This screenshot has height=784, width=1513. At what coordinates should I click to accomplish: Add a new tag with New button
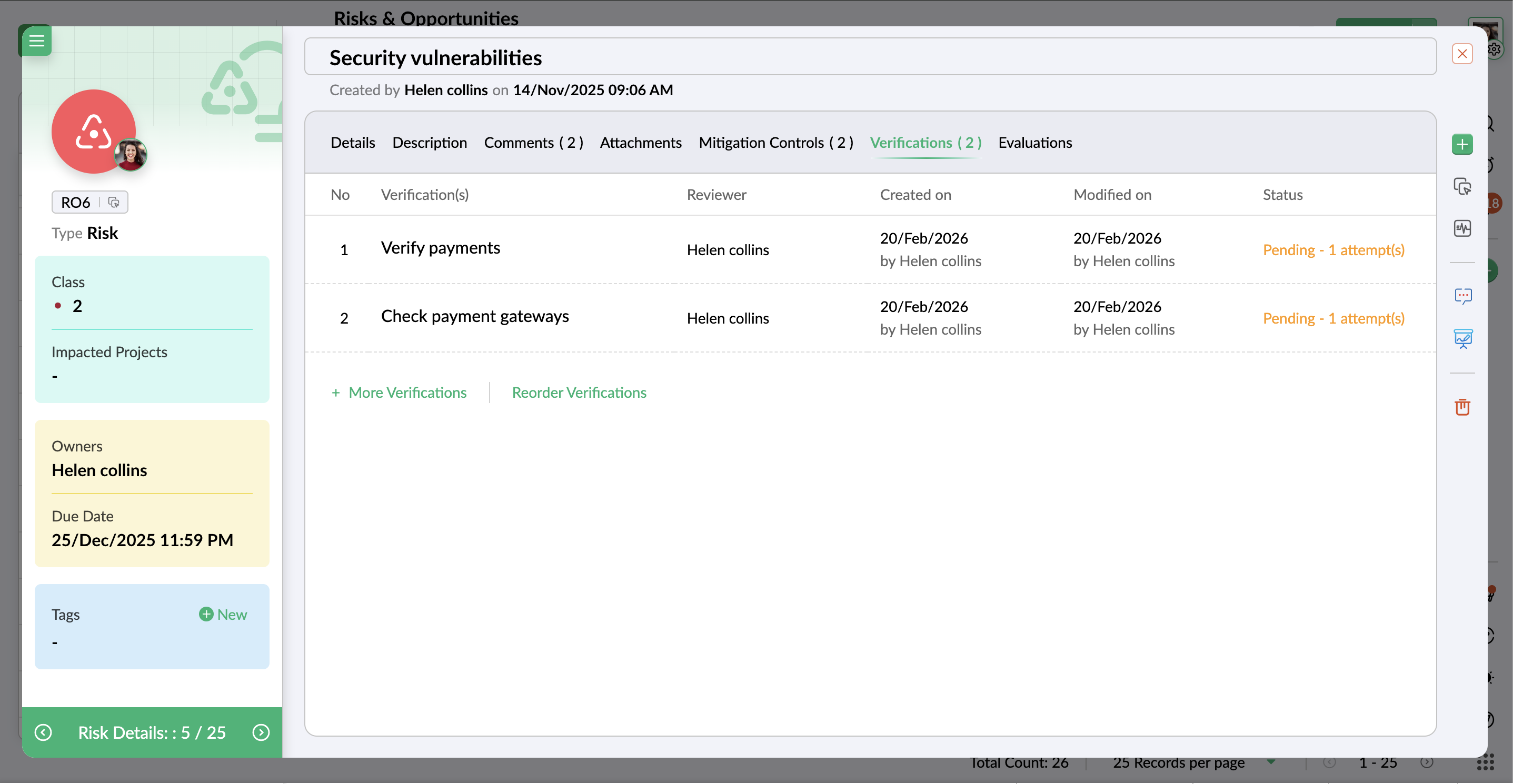(x=223, y=615)
